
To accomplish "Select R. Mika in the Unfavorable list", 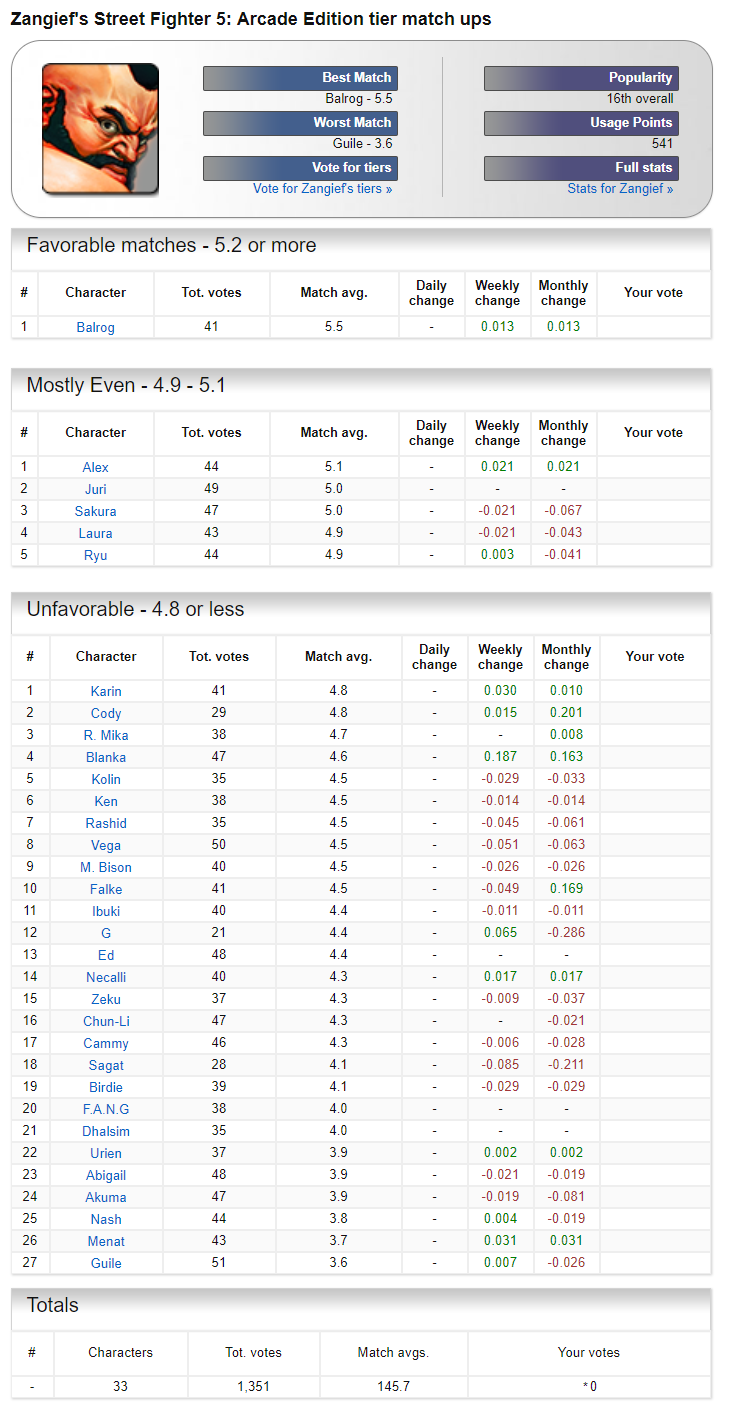I will (x=106, y=735).
